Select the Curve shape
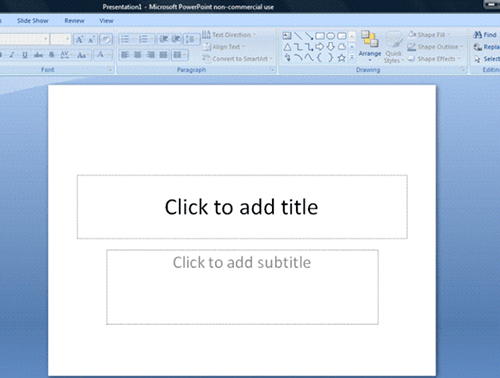The height and width of the screenshot is (378, 500). 309,58
